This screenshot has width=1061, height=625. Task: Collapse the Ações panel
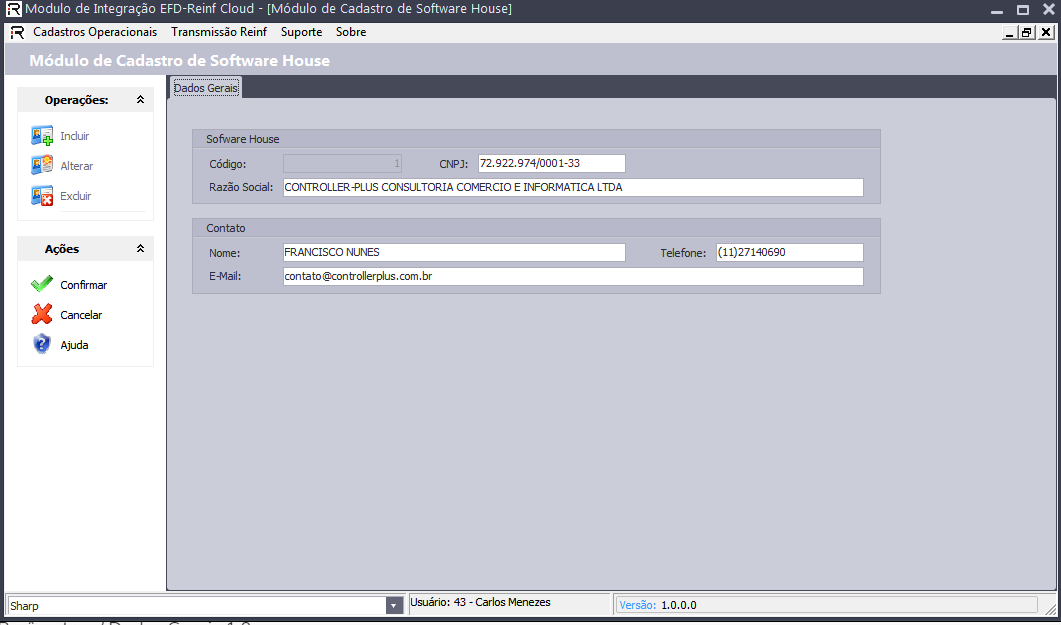(140, 248)
